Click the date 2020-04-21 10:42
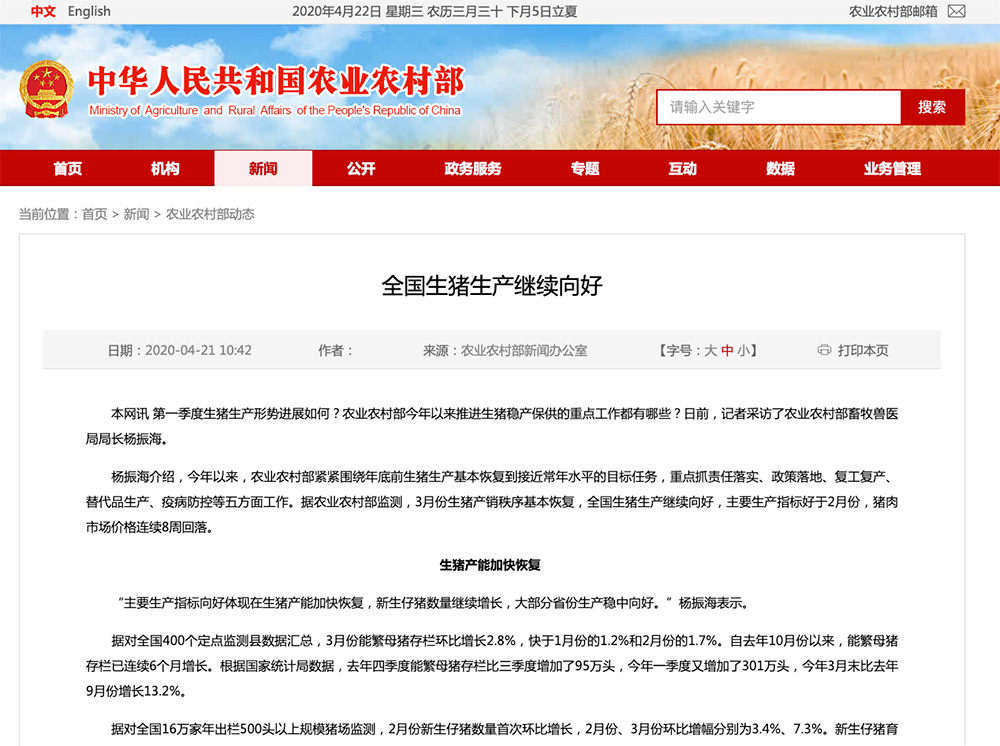1000x746 pixels. [x=198, y=350]
